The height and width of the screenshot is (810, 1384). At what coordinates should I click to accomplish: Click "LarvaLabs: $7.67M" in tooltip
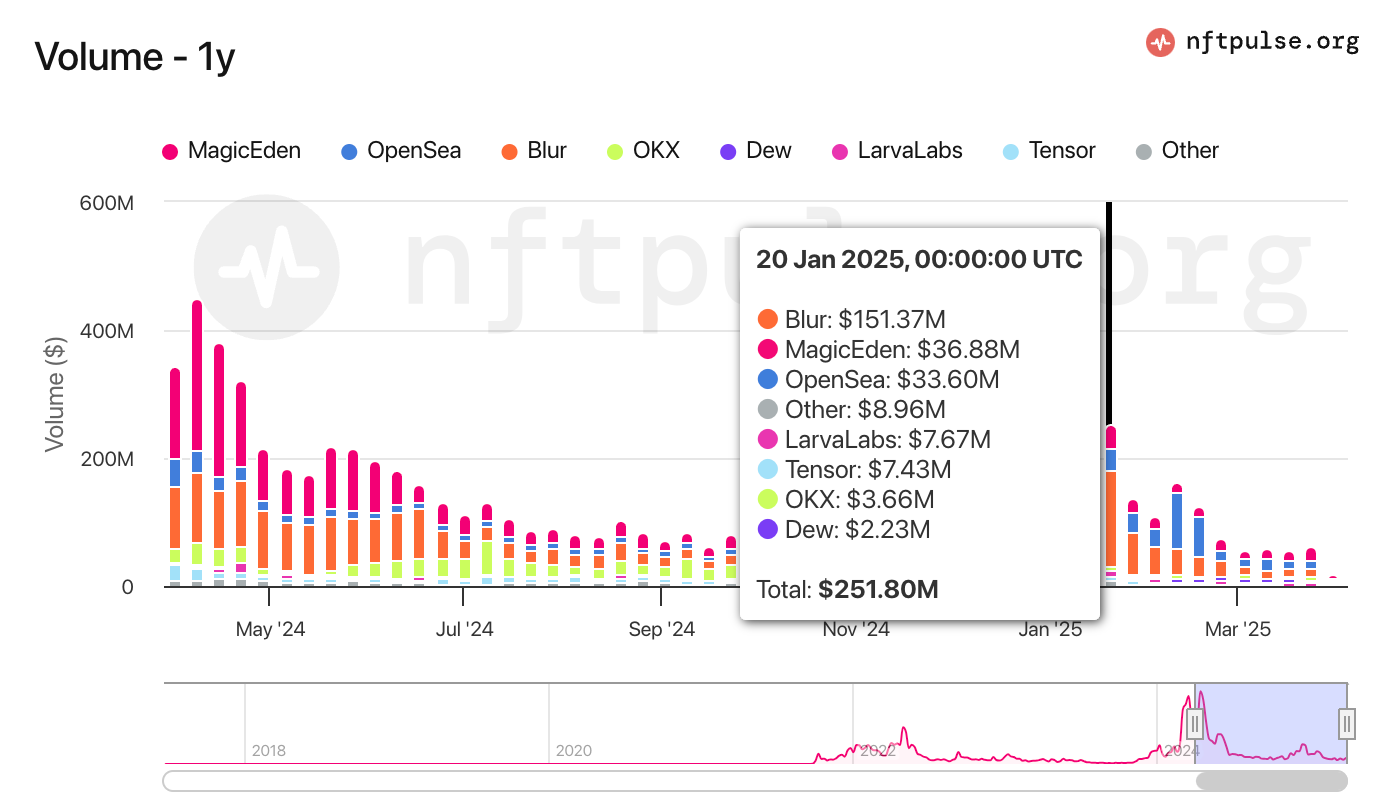coord(874,440)
